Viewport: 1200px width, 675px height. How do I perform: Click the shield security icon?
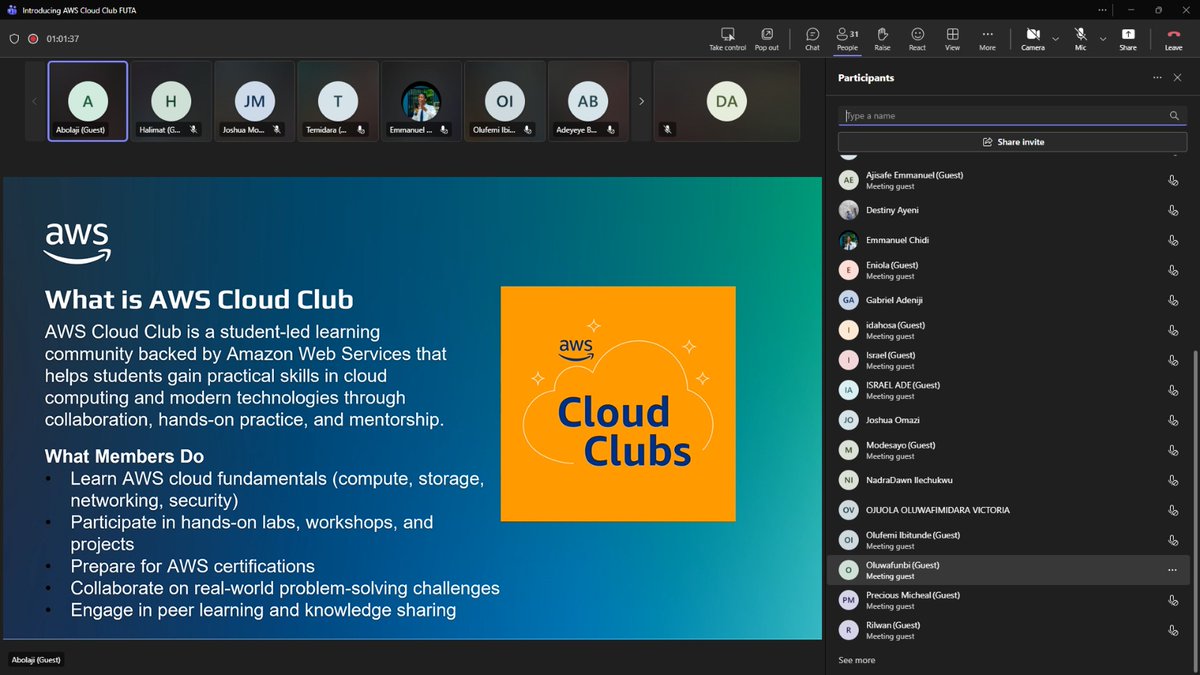(x=14, y=39)
